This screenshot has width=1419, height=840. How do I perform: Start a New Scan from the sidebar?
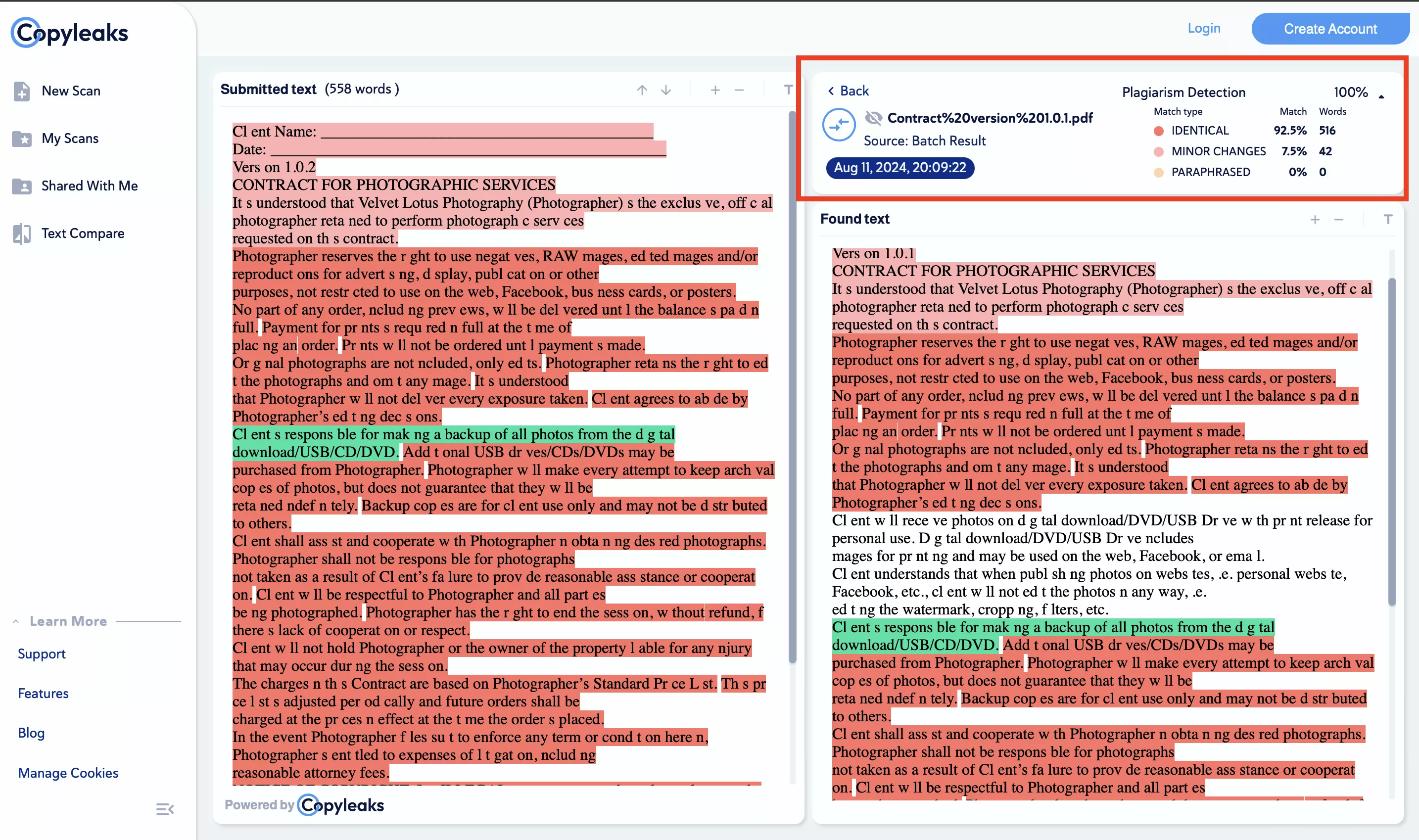pos(71,91)
